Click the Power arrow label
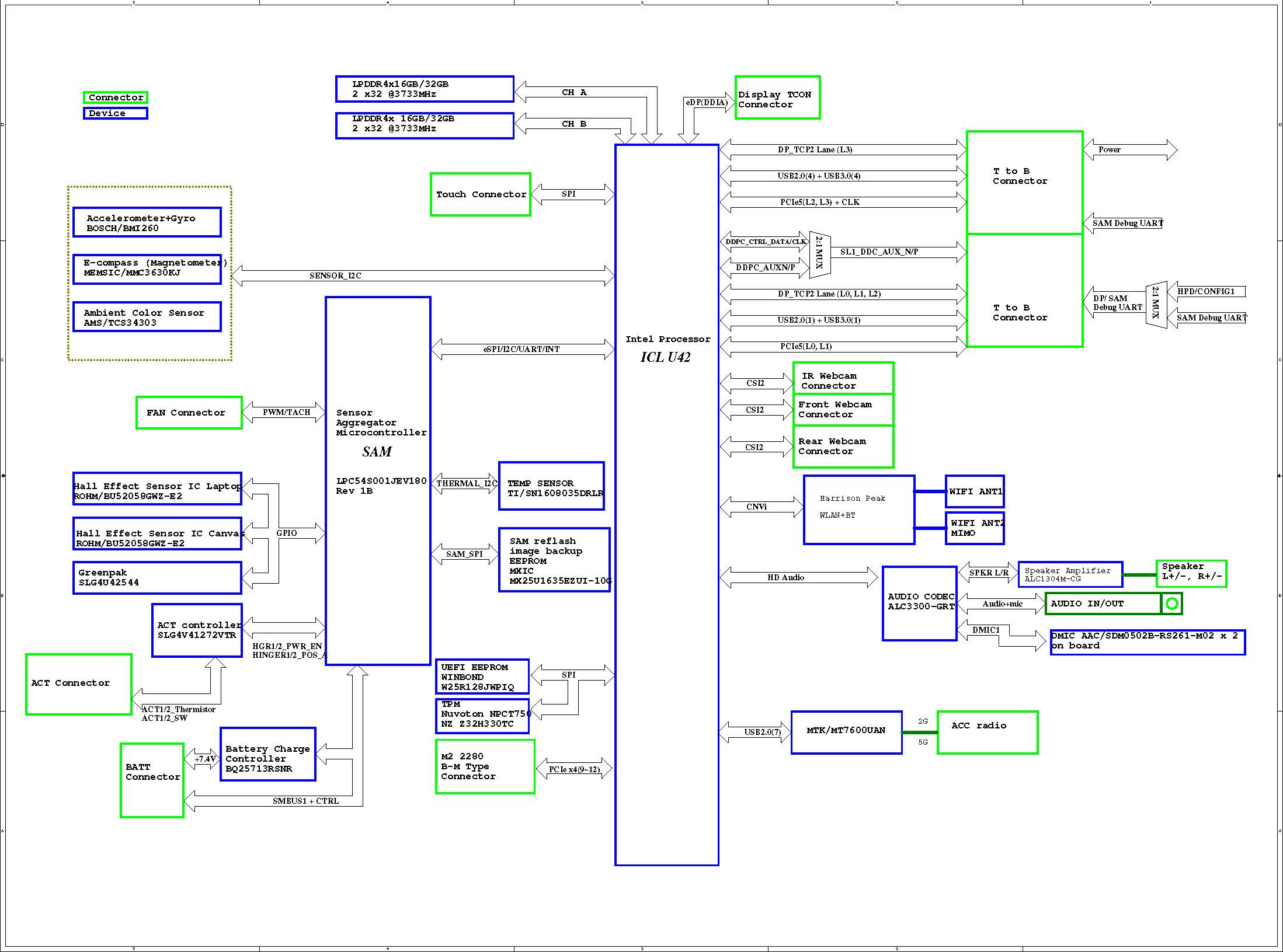The image size is (1283, 952). 1109,149
